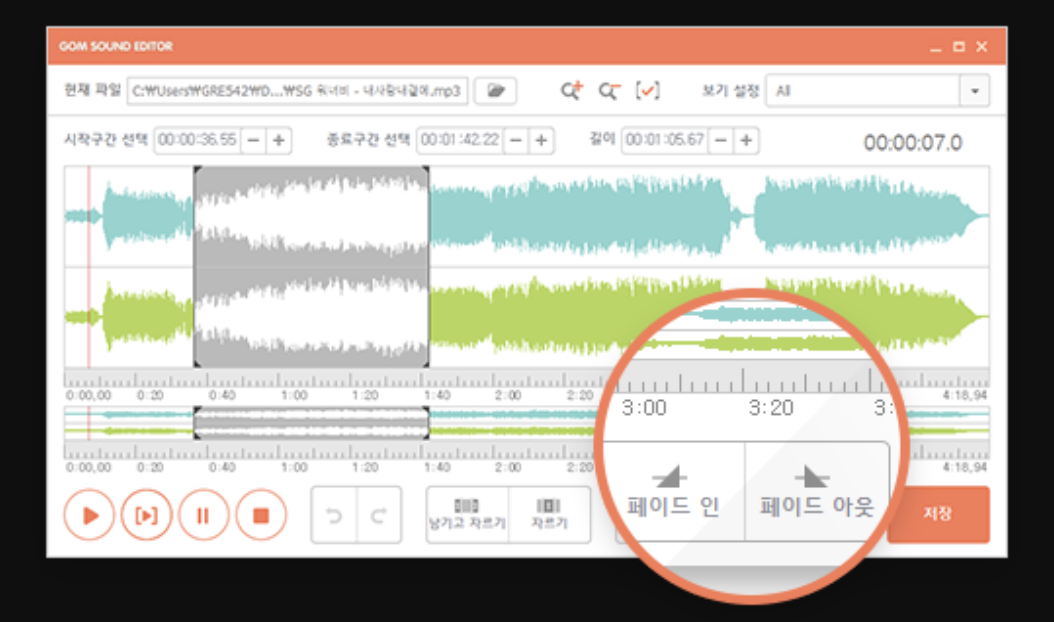Image resolution: width=1054 pixels, height=622 pixels.
Task: Zoom out of the waveform
Action: (x=609, y=90)
